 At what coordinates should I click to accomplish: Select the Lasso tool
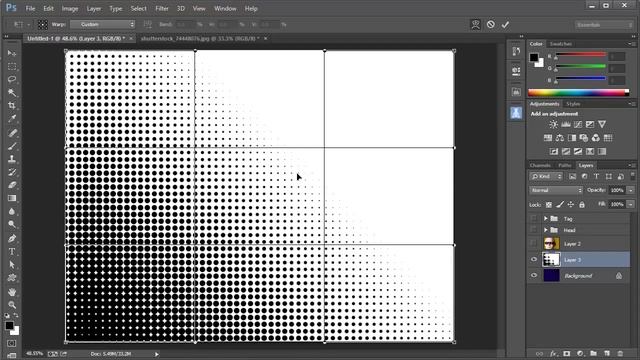12,79
